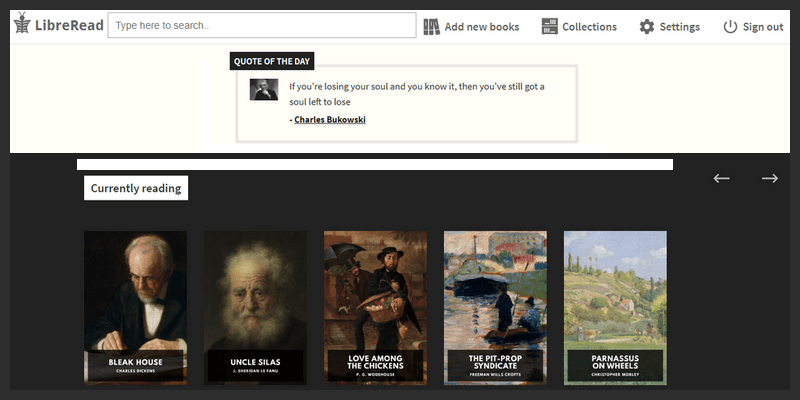
Task: Click the Collections drawer icon
Action: [549, 27]
